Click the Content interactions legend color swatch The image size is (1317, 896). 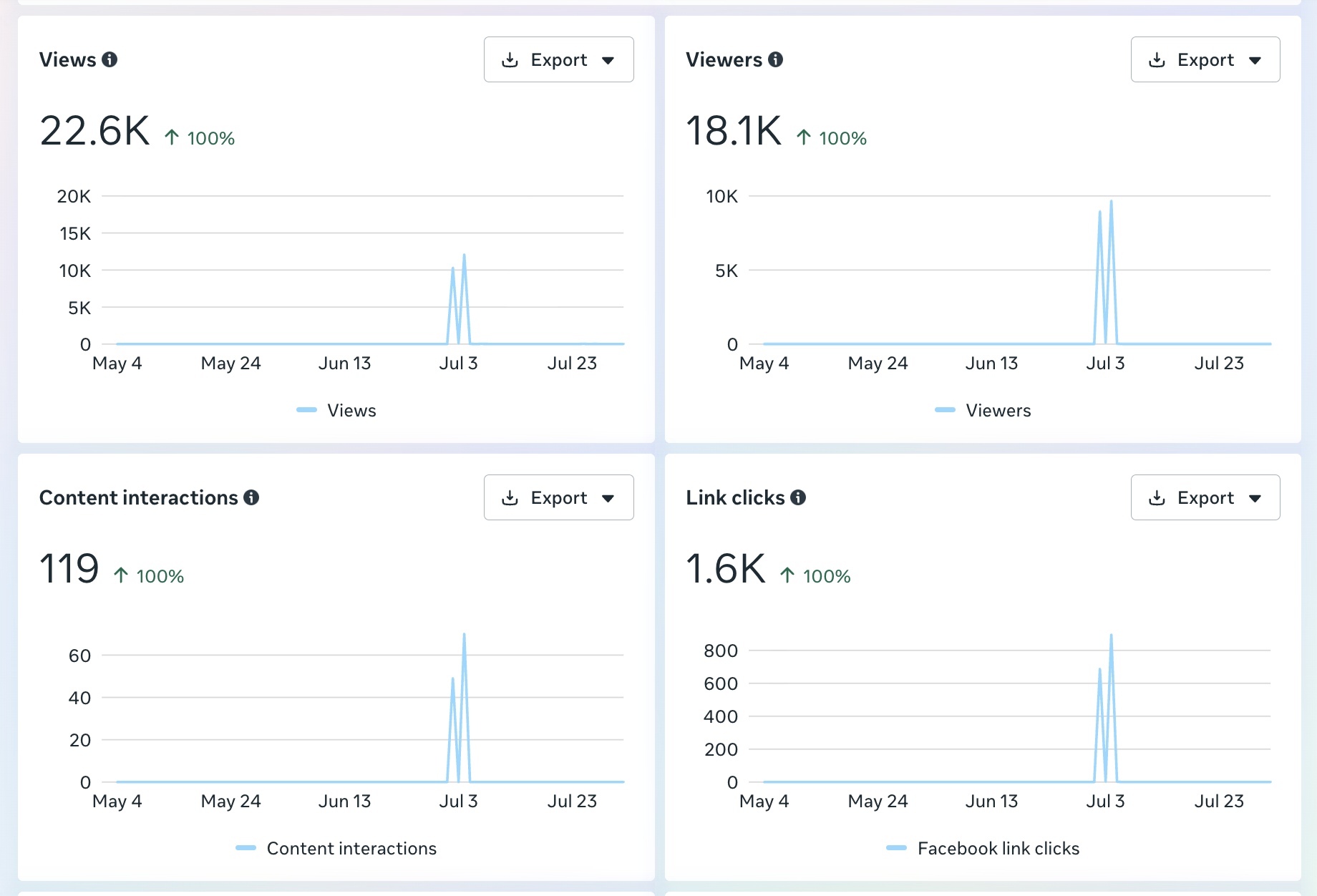click(246, 848)
